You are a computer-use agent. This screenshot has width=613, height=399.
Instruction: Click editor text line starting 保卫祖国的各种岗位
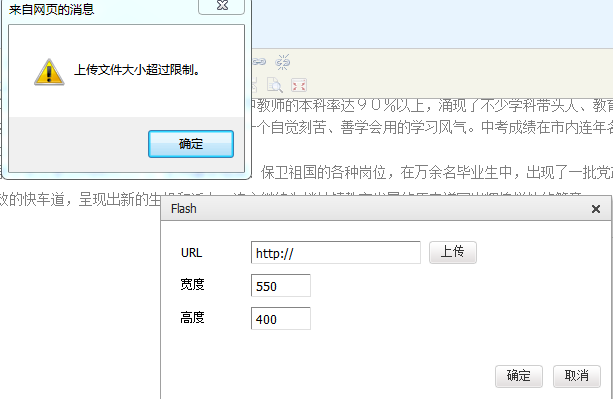pyautogui.click(x=436, y=172)
